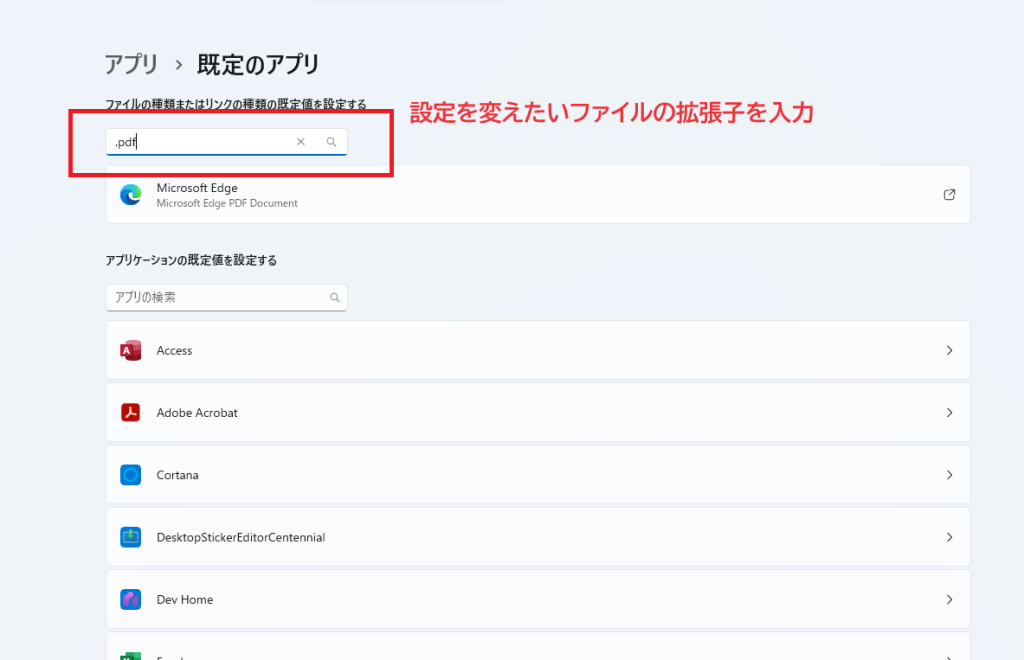Open the Adobe Acrobat app entry
The width and height of the screenshot is (1024, 660).
click(x=538, y=413)
